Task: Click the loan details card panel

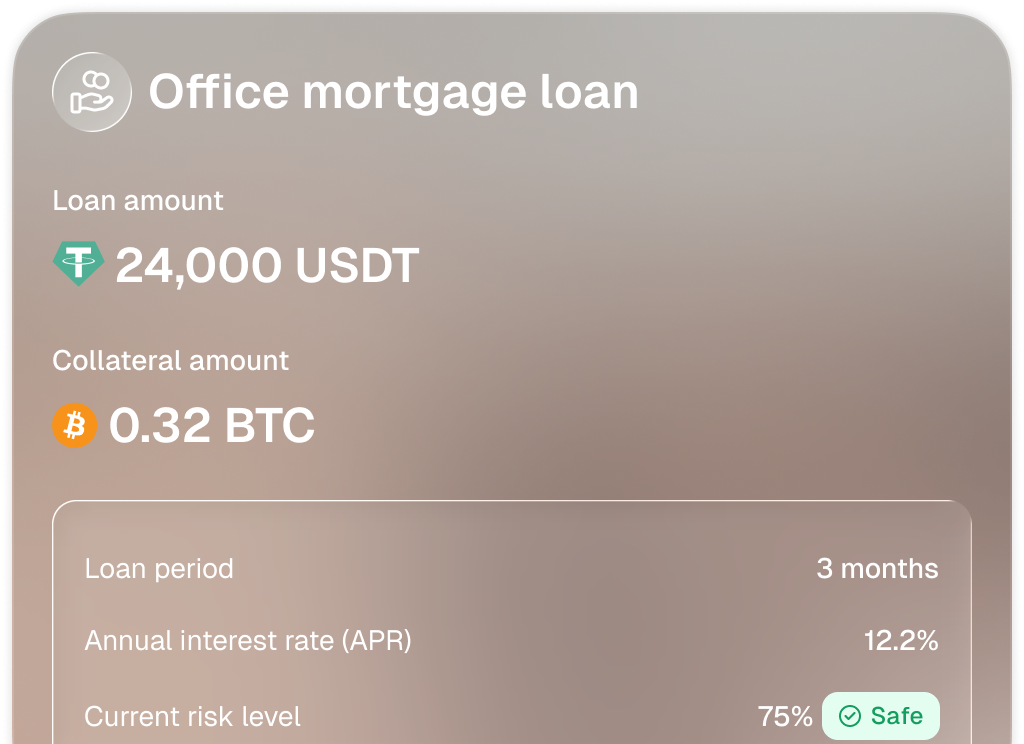Action: 510,620
